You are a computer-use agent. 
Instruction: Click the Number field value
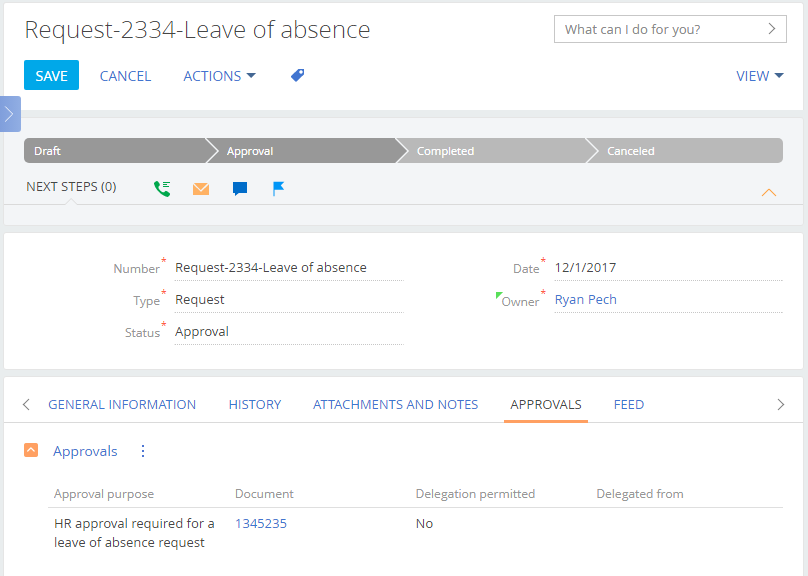tap(289, 268)
